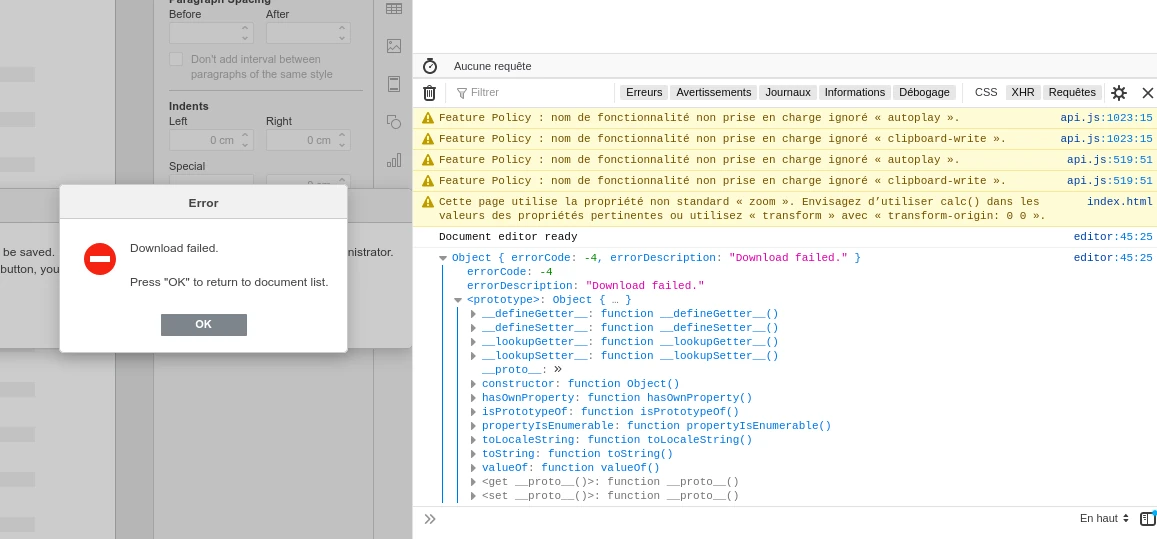
Task: Check "Don't add interval between paragraphs" box
Action: tap(176, 60)
